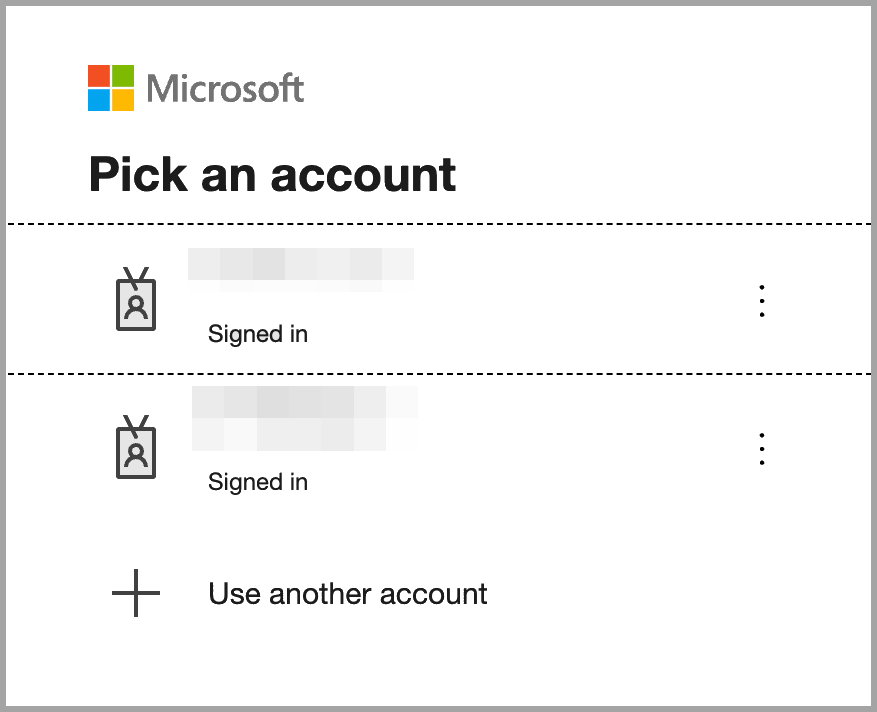Click the first account's "Signed in" label
Image resolution: width=877 pixels, height=712 pixels.
tap(257, 334)
